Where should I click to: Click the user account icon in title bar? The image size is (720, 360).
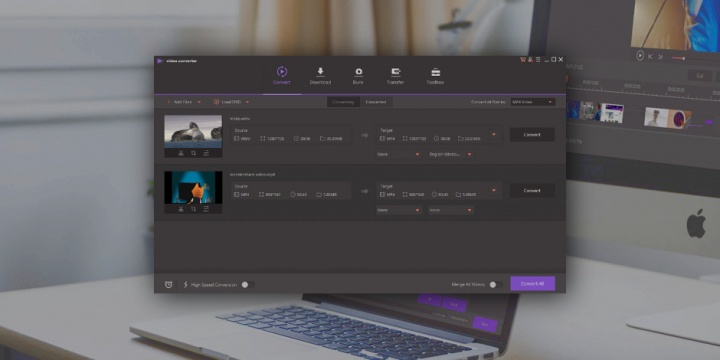pos(530,60)
